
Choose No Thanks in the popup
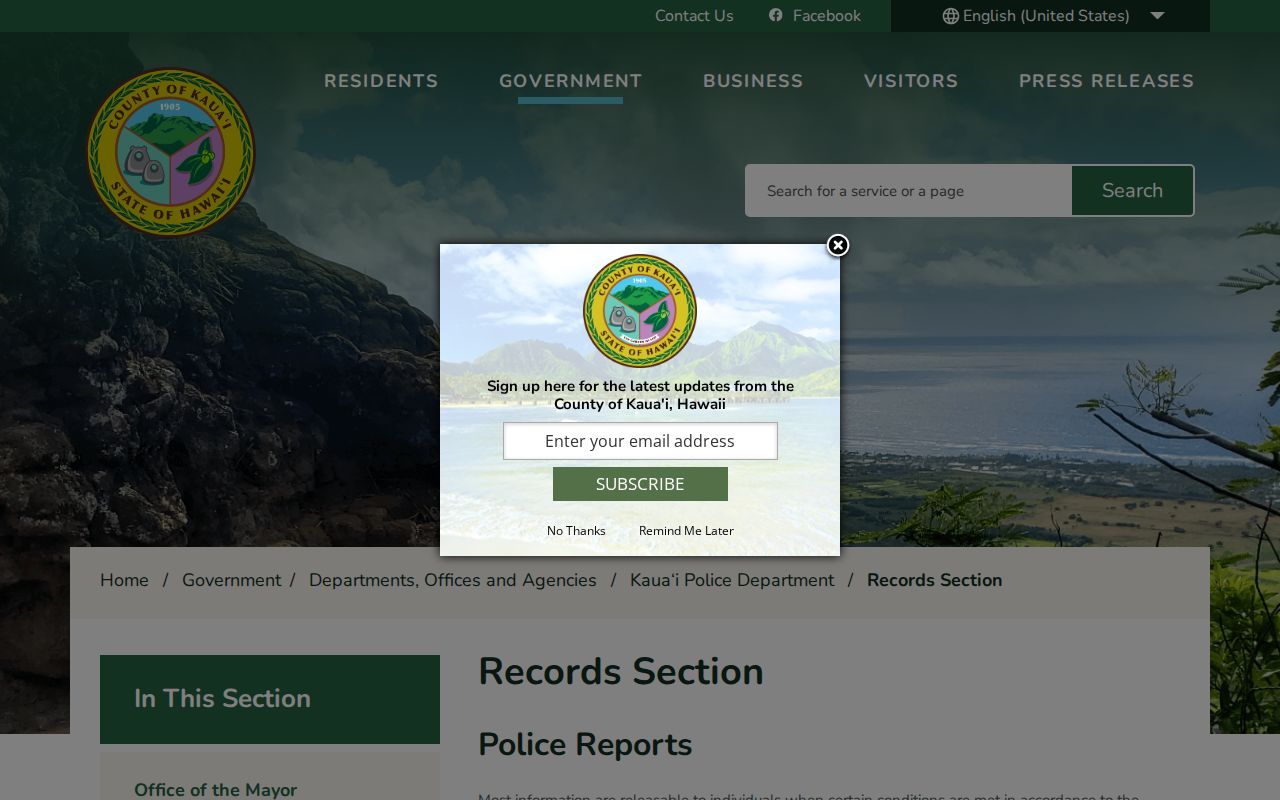pos(576,531)
